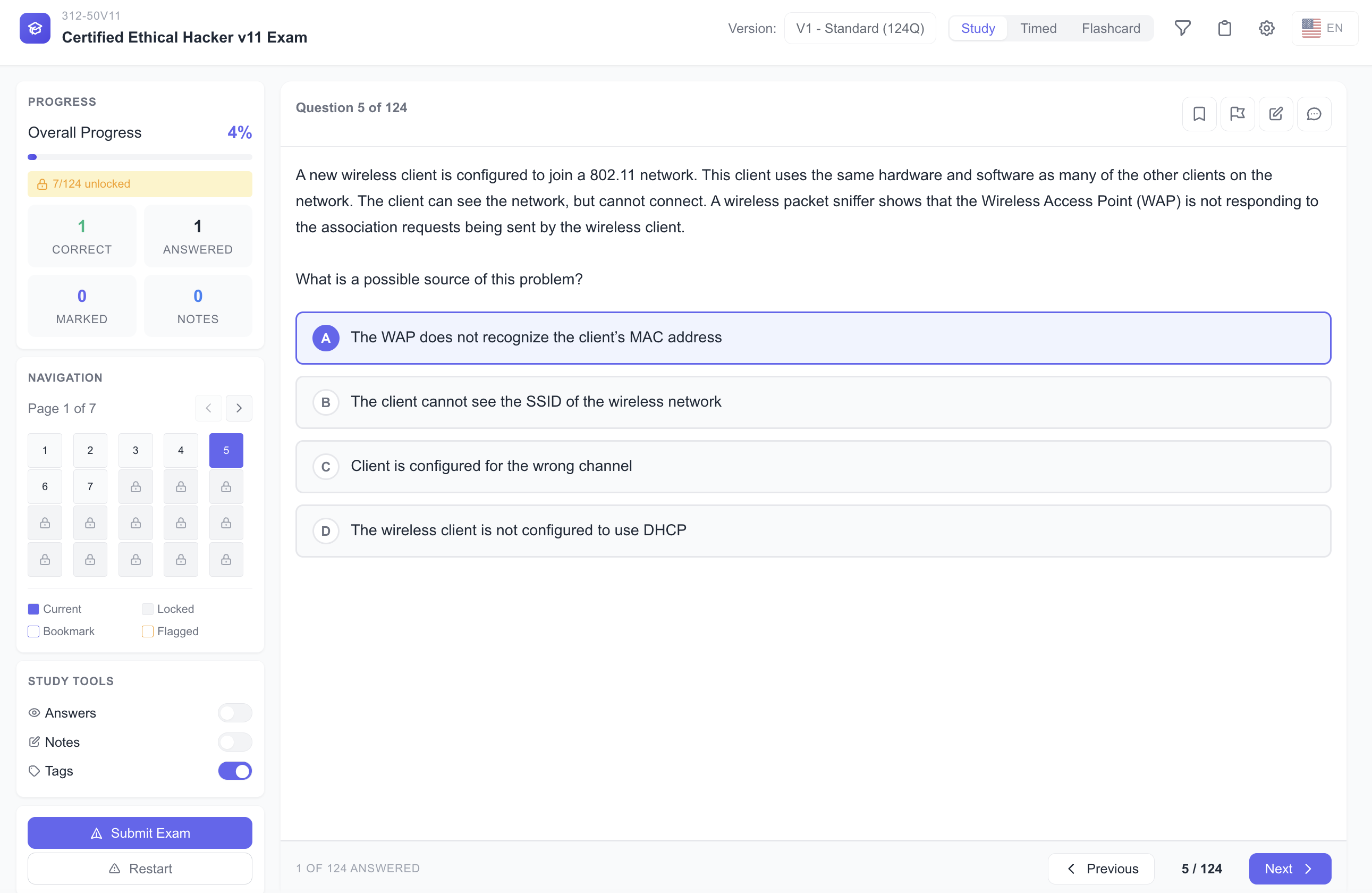Open the note editor pencil icon
The height and width of the screenshot is (893, 1372).
point(1276,114)
